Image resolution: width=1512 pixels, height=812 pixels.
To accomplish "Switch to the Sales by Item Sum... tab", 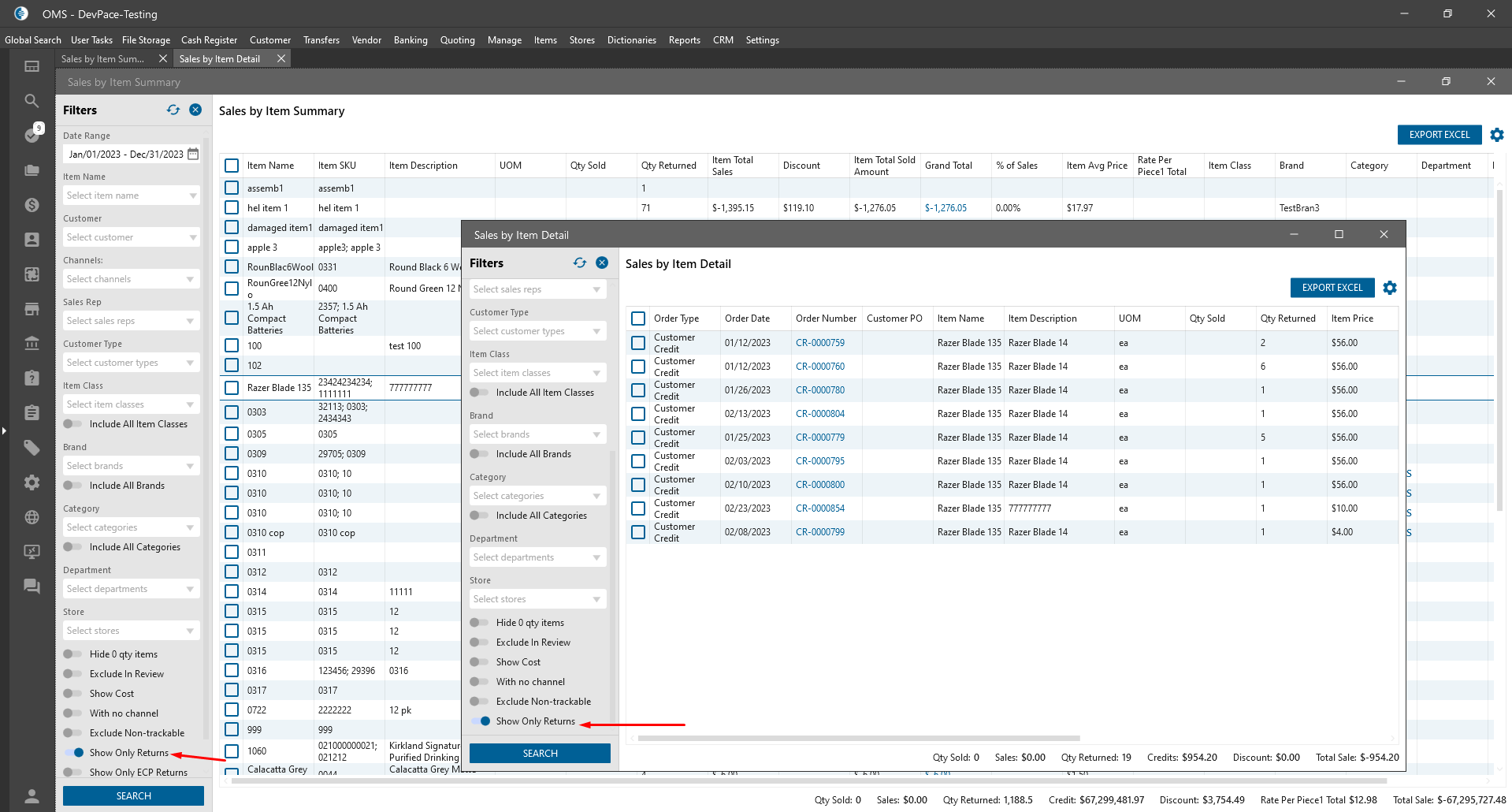I will coord(103,59).
